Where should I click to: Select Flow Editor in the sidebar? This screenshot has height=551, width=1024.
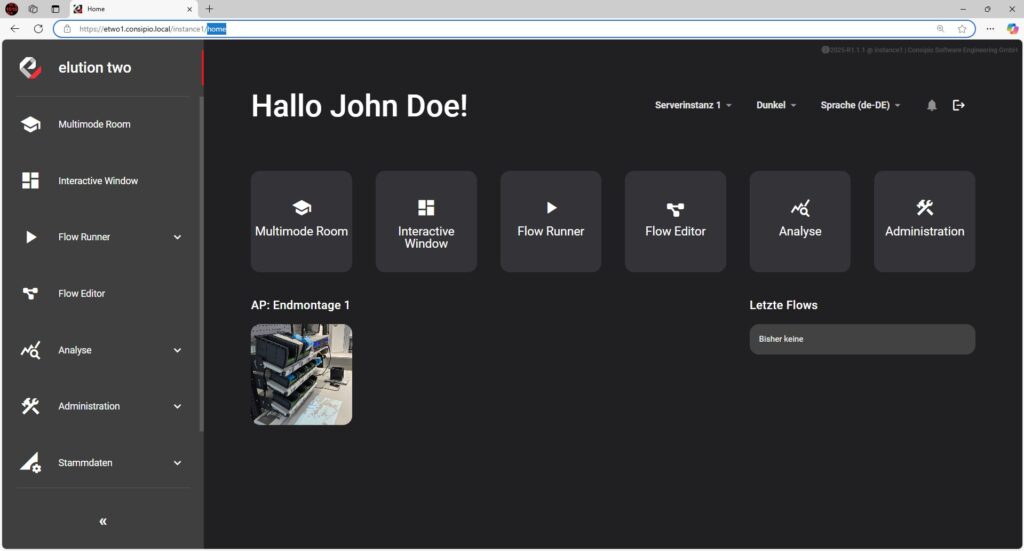81,294
